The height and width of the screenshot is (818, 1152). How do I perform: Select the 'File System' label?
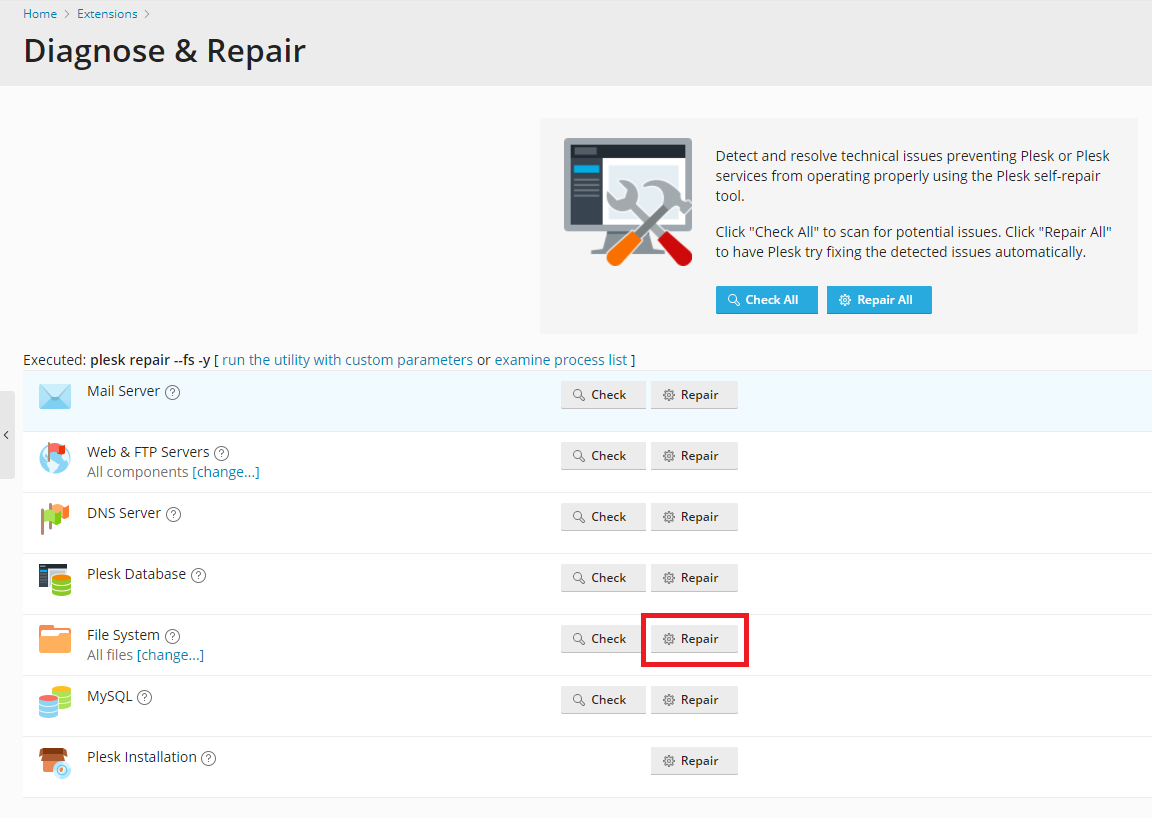(123, 635)
